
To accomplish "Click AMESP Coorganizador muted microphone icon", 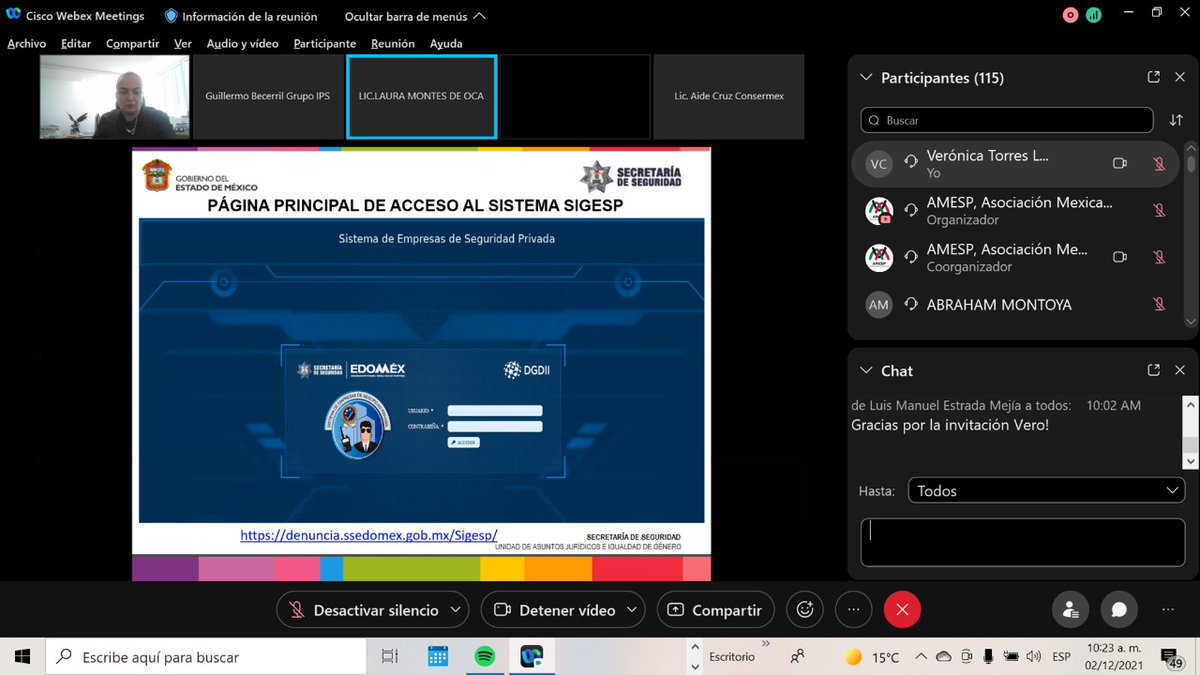I will coord(1159,257).
